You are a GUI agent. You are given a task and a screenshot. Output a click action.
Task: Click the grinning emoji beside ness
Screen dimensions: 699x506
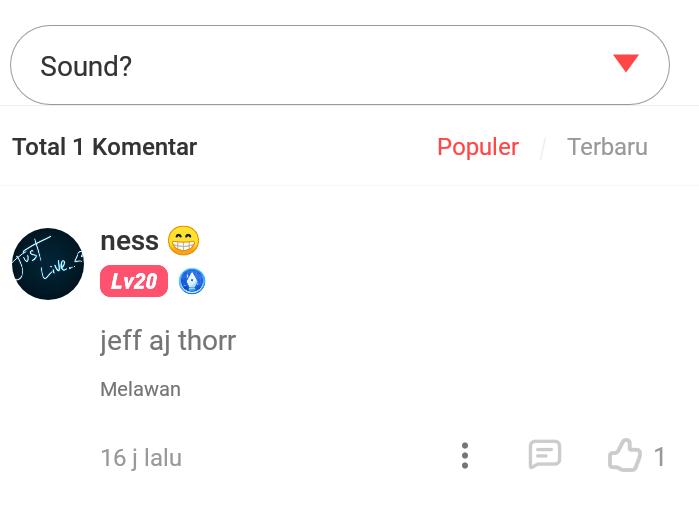[184, 241]
